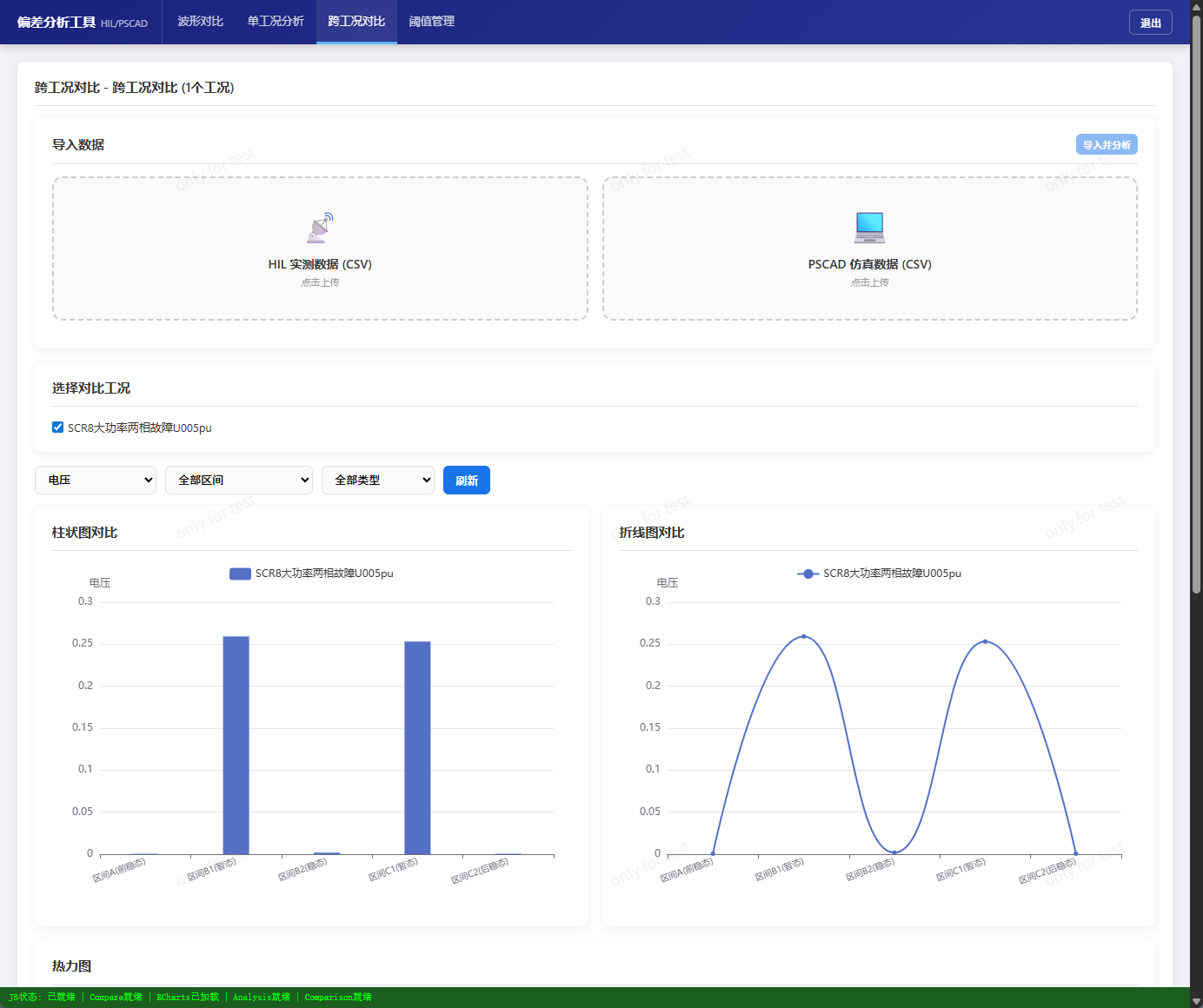Viewport: 1203px width, 1008px height.
Task: Open the 全部区间 interval dropdown
Action: (239, 480)
